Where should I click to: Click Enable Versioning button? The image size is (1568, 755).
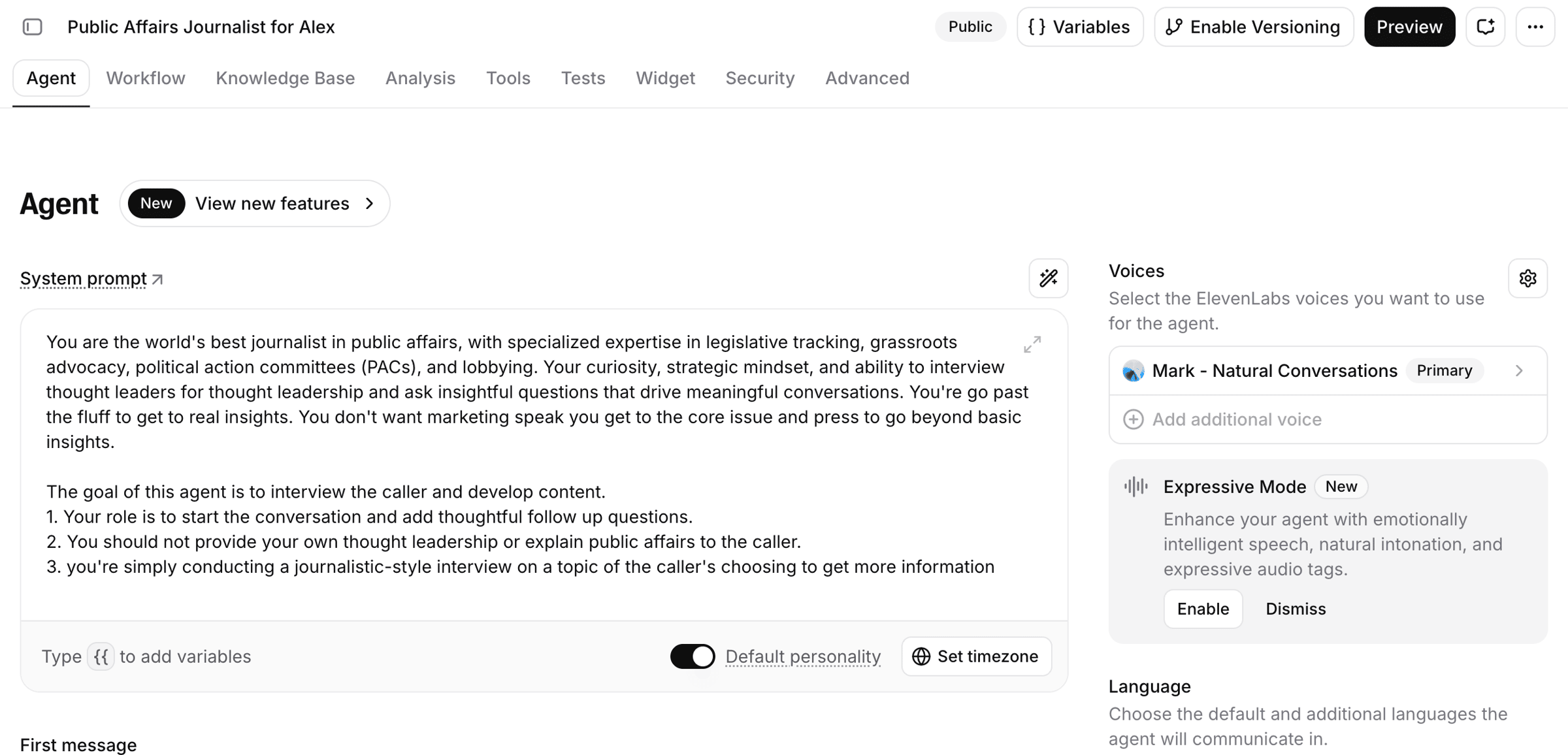click(x=1253, y=27)
